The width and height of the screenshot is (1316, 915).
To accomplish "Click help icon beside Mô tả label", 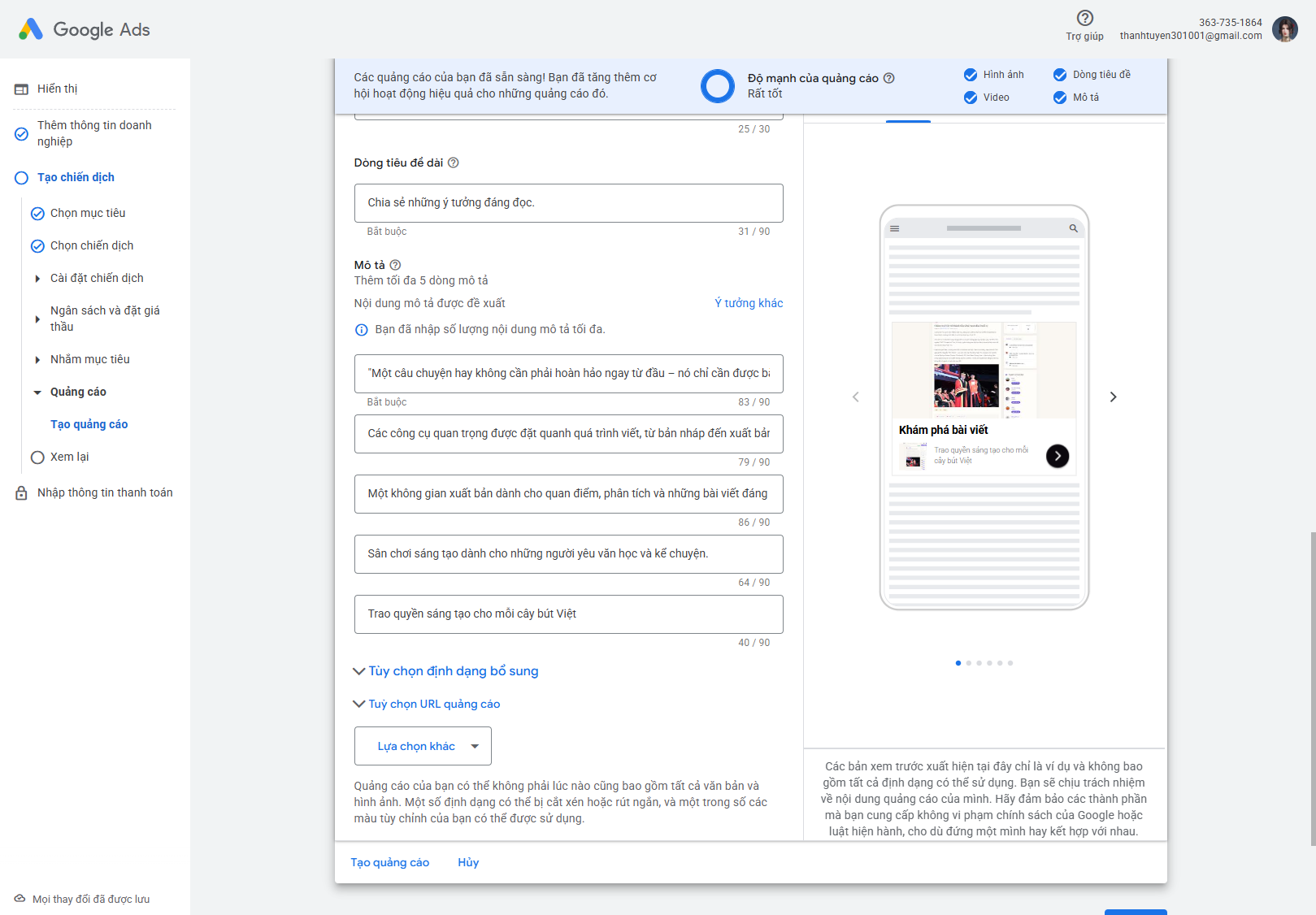I will pyautogui.click(x=395, y=265).
